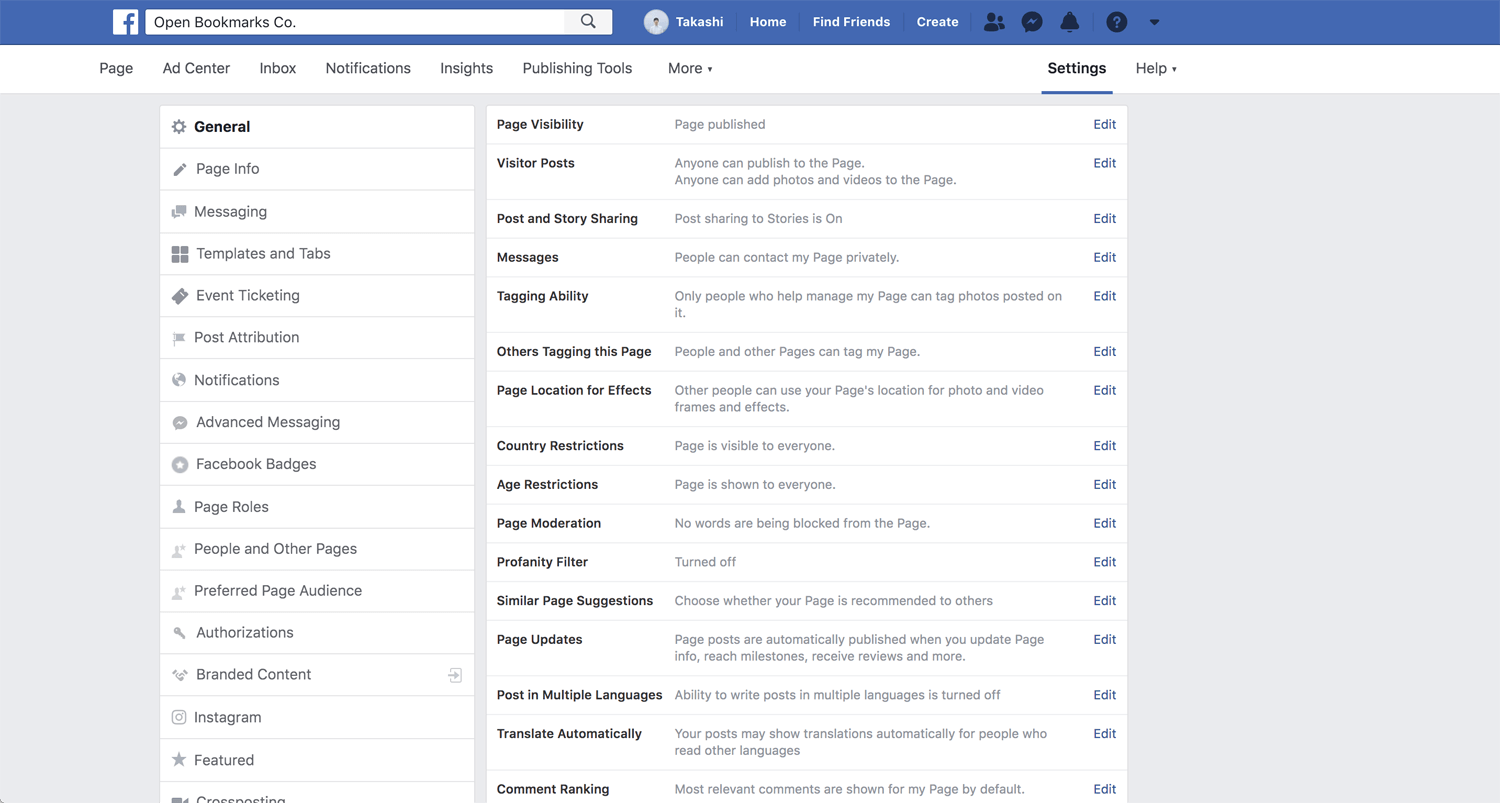Screen dimensions: 1500x803
Task: Click 'Page is visible to everyone.' text
Action: point(755,446)
